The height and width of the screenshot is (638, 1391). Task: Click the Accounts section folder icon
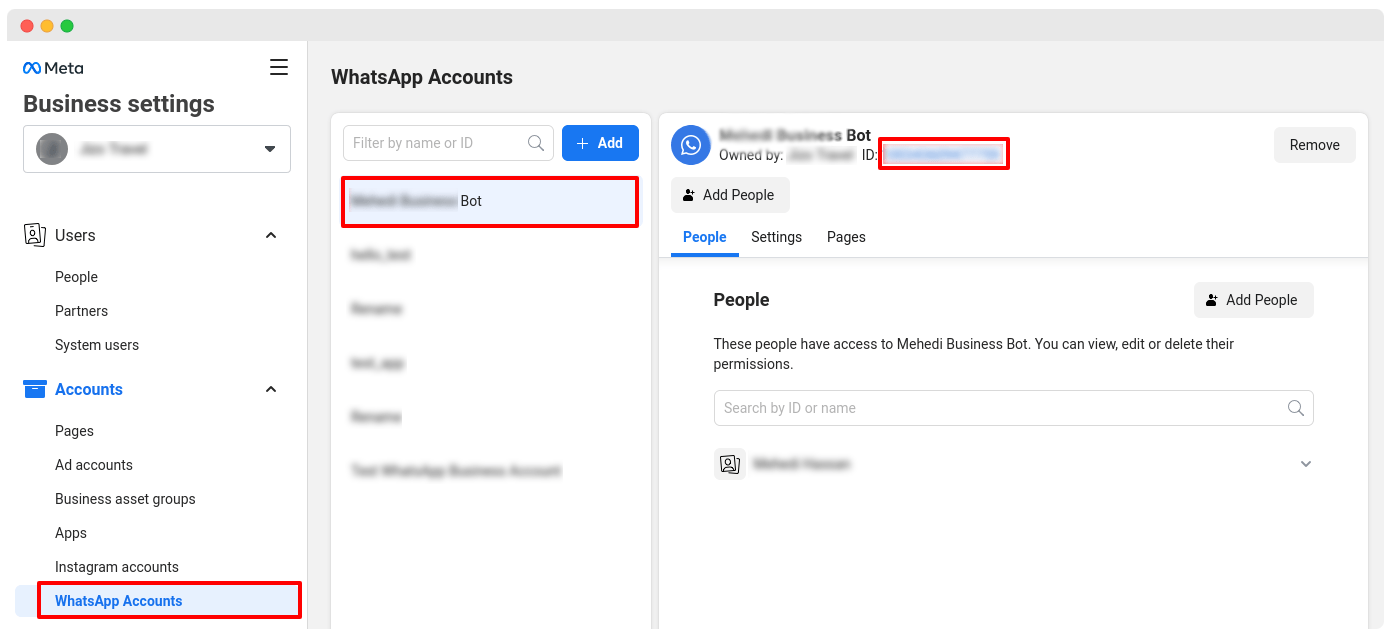pos(32,389)
